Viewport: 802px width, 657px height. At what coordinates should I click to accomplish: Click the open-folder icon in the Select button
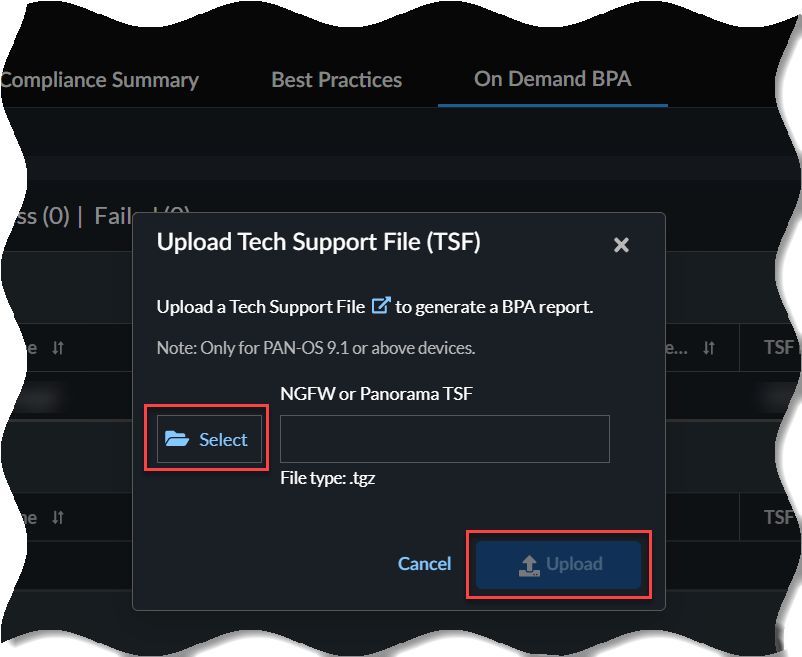tap(177, 439)
